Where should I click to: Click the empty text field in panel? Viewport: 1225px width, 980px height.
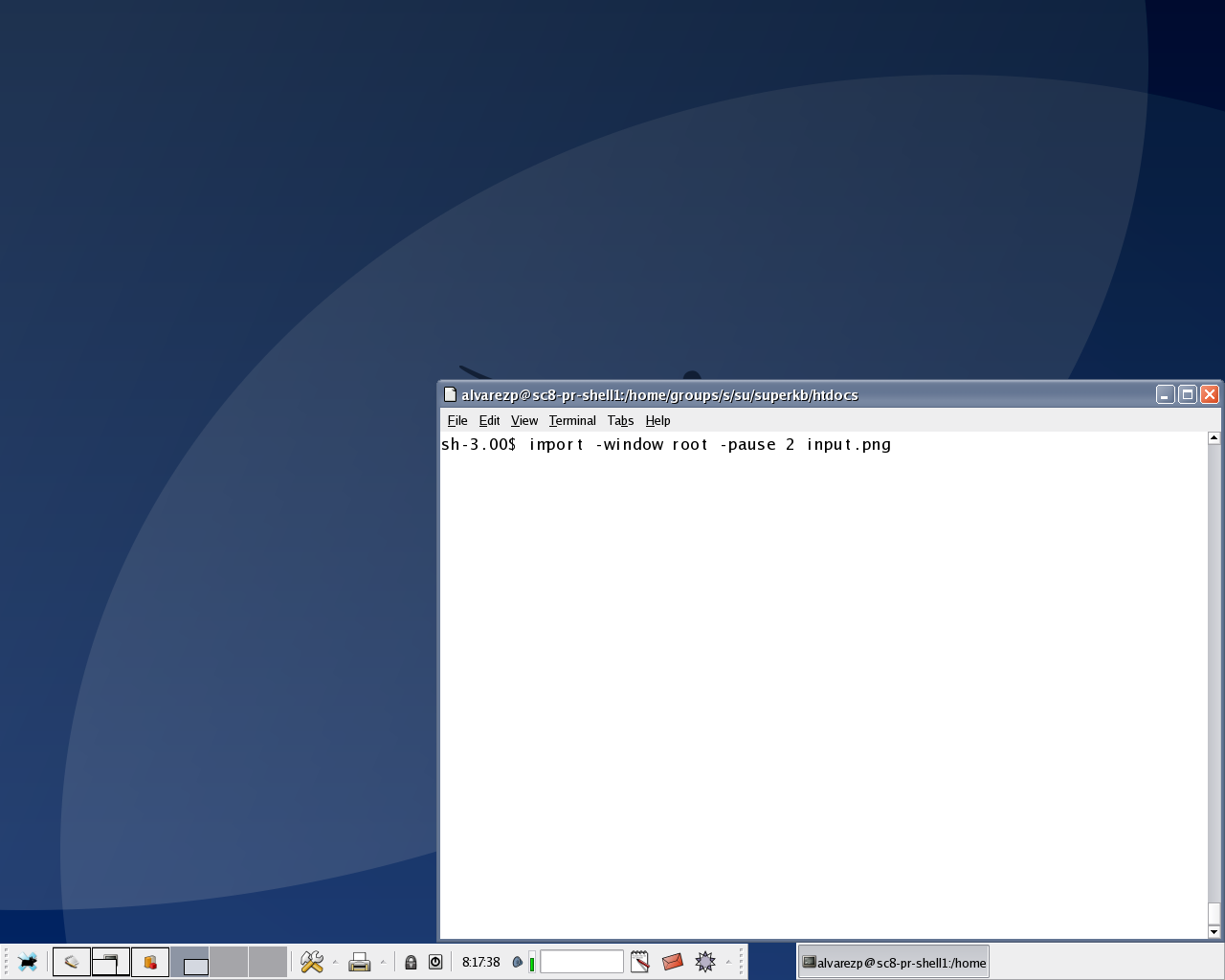tap(582, 962)
